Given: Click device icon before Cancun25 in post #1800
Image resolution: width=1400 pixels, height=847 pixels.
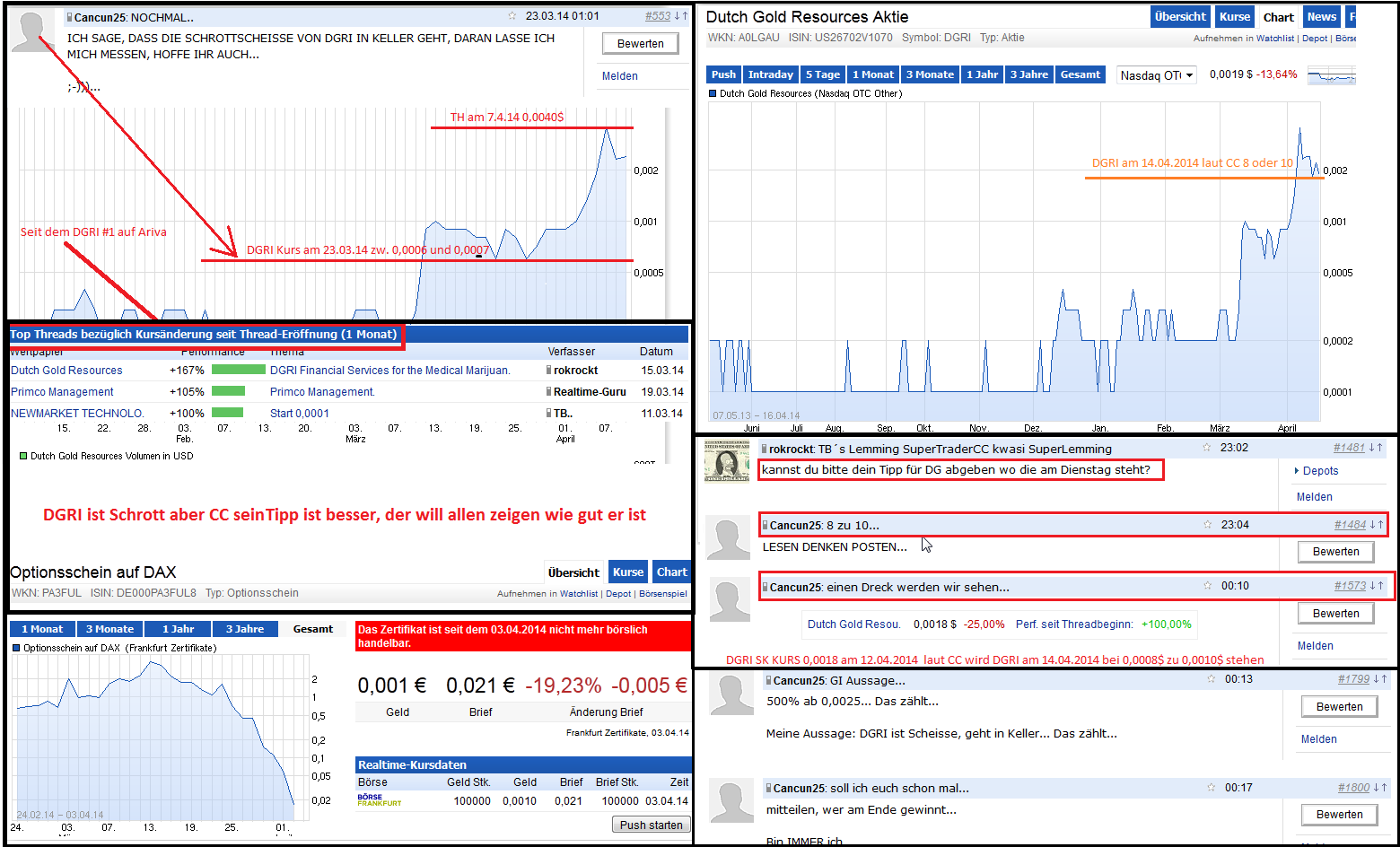Looking at the screenshot, I should click(769, 789).
